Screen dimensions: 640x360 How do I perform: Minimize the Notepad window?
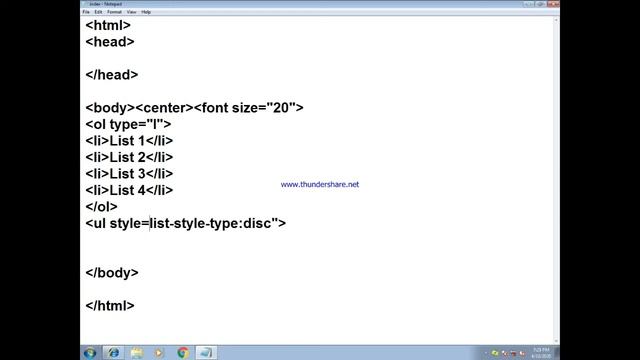(x=529, y=4)
